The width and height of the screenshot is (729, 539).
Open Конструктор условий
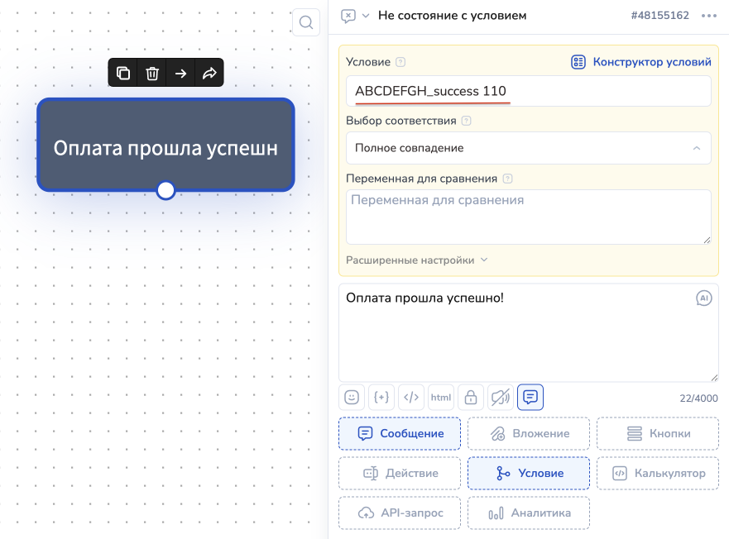[x=641, y=62]
